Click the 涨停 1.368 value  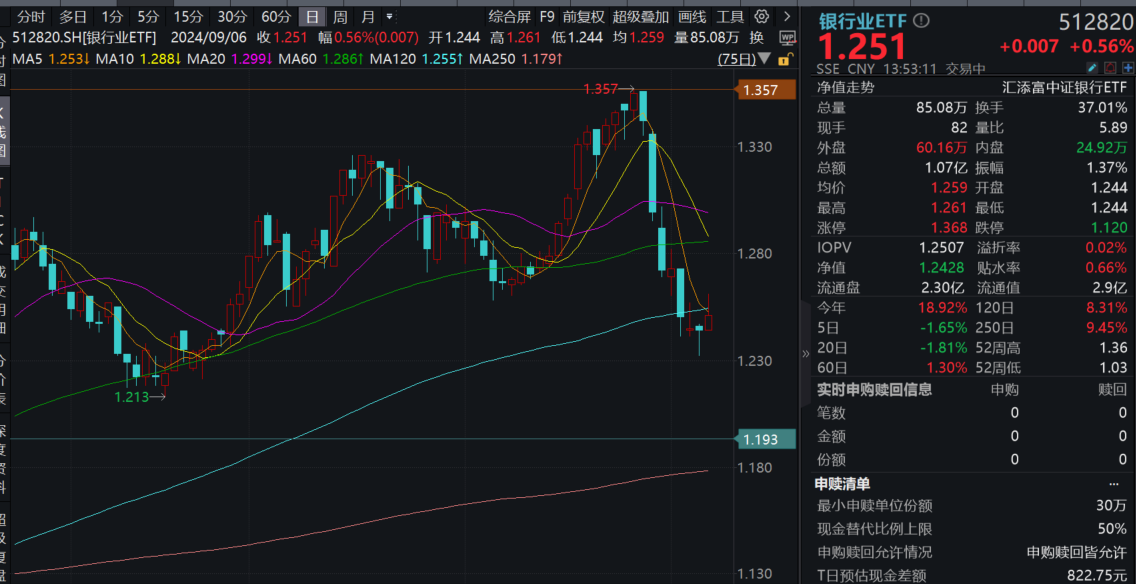tap(951, 228)
